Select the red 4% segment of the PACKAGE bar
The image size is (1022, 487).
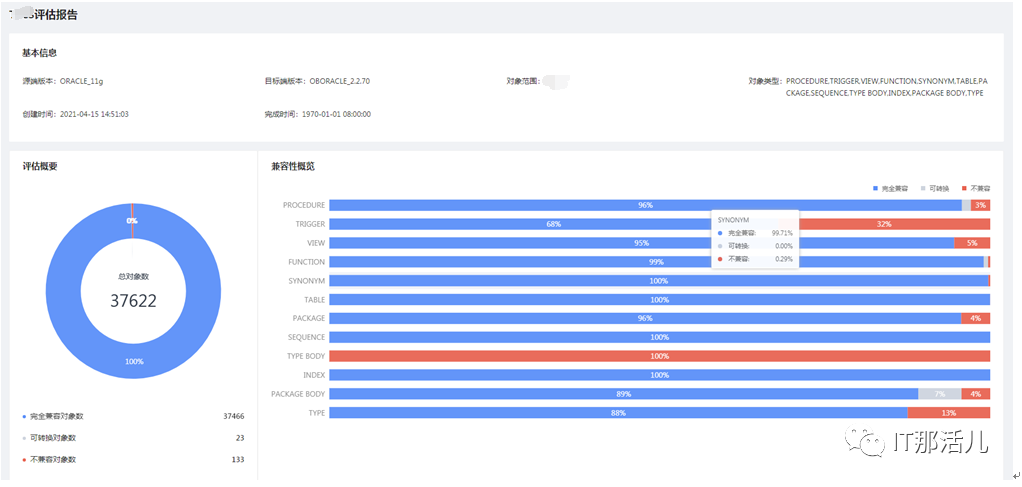click(x=976, y=319)
